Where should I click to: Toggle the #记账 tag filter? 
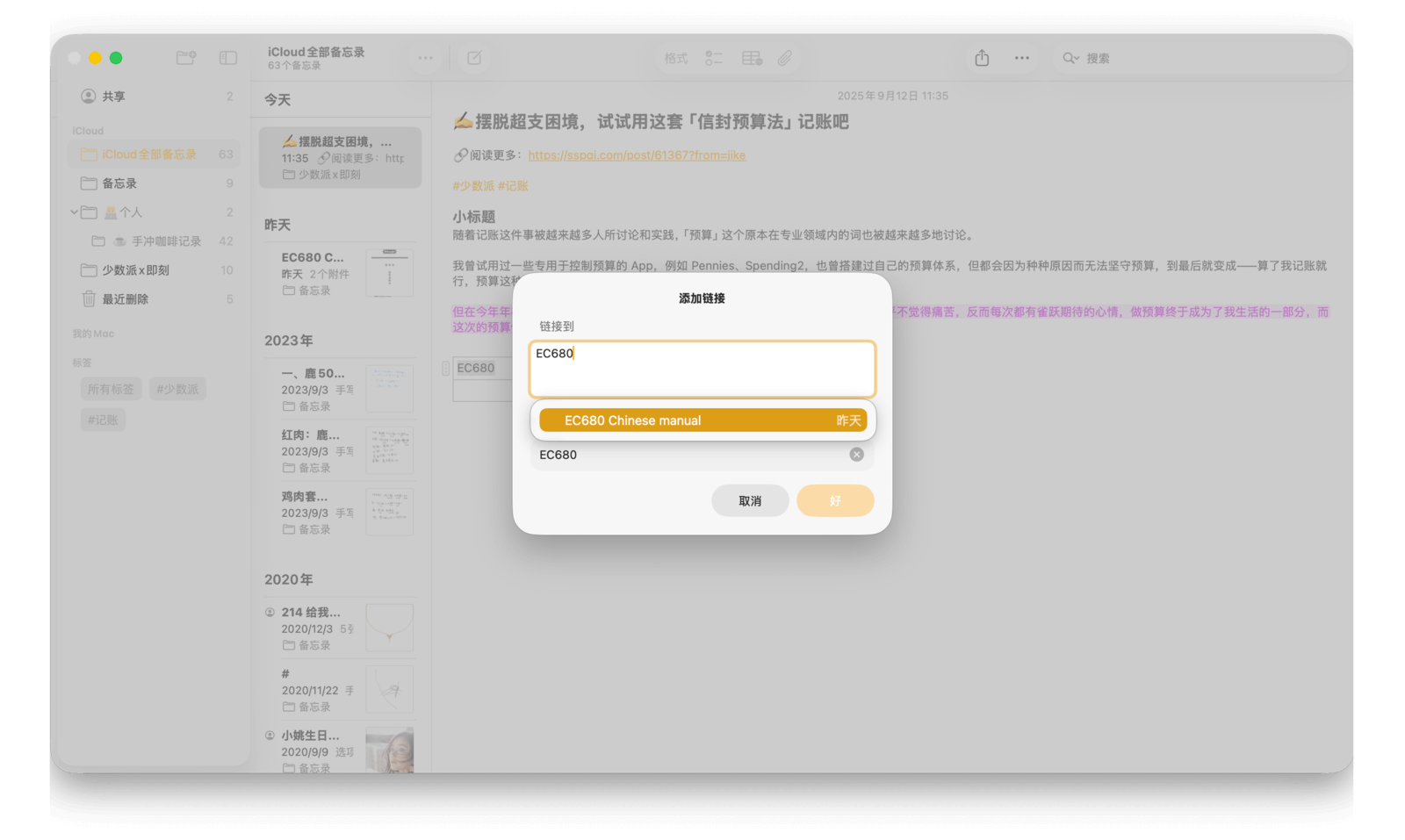103,420
